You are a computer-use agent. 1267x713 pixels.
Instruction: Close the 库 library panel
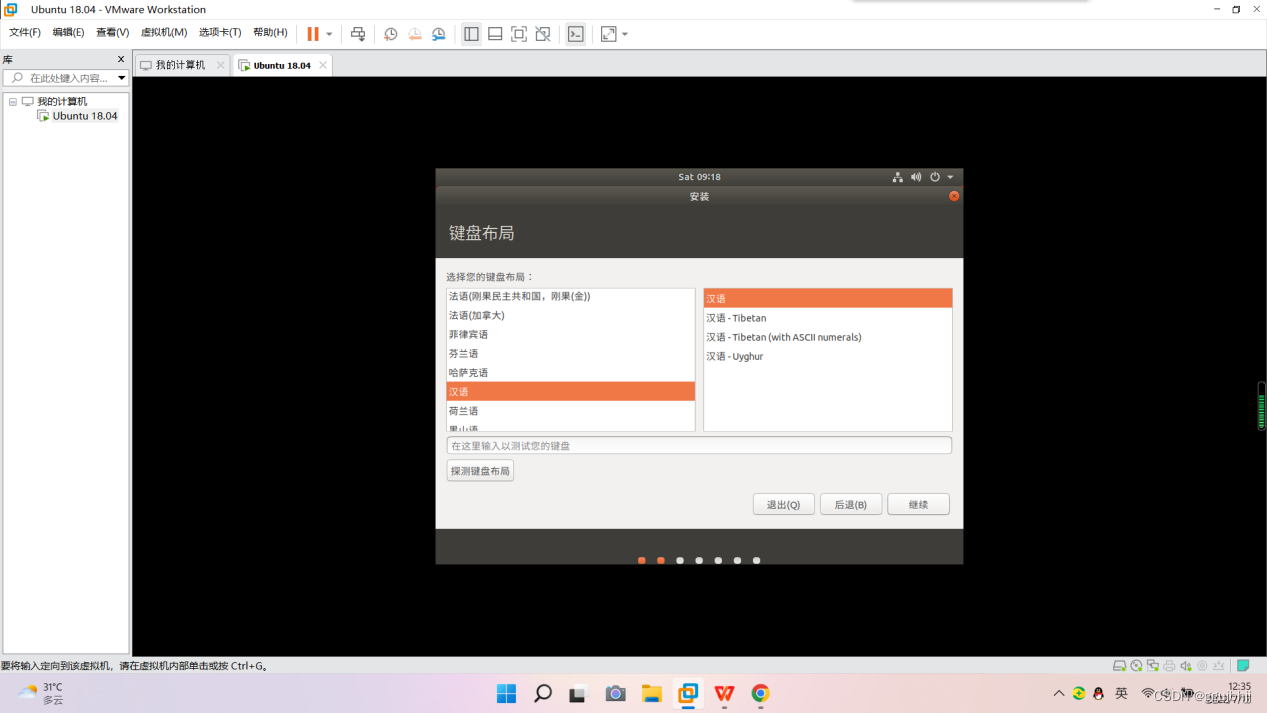click(121, 59)
